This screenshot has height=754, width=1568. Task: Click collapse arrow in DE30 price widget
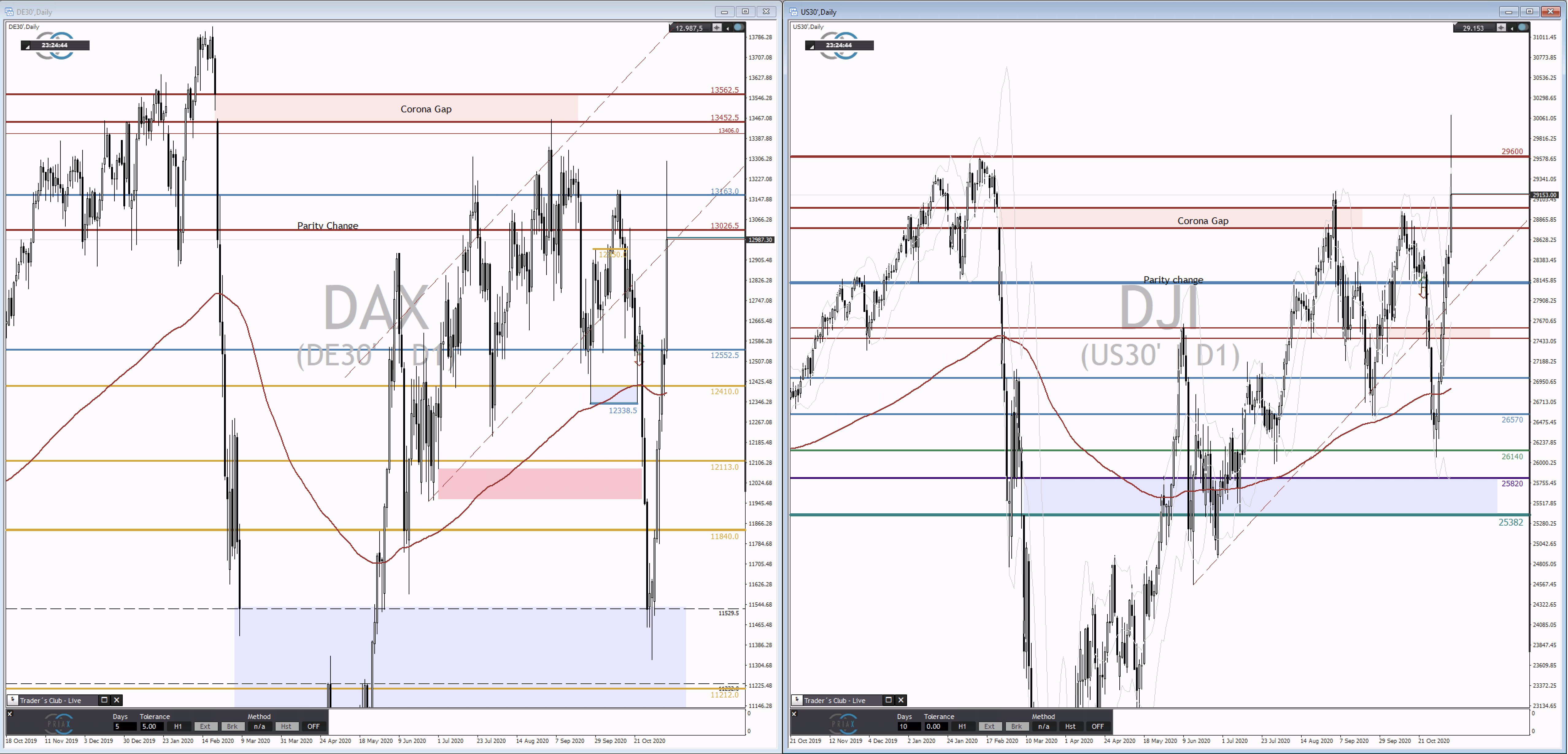[728, 28]
